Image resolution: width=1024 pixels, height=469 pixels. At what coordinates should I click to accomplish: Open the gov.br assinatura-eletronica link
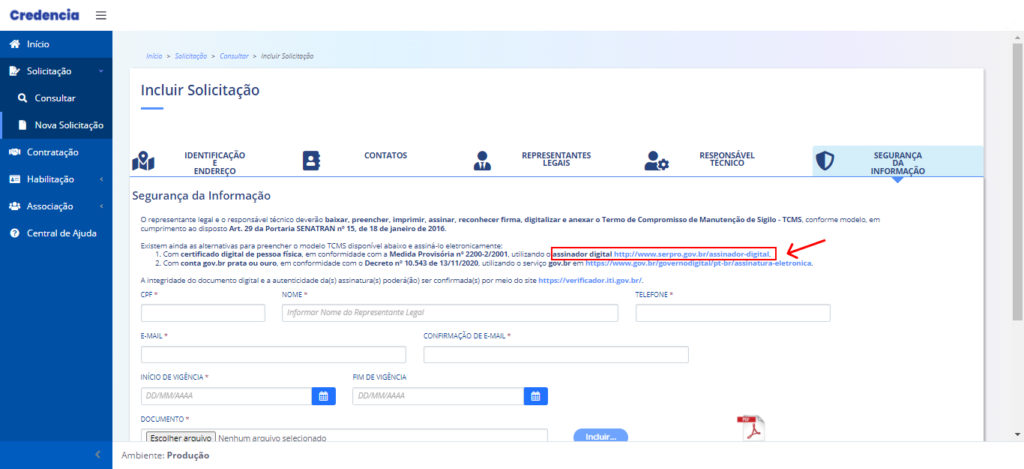pos(699,263)
